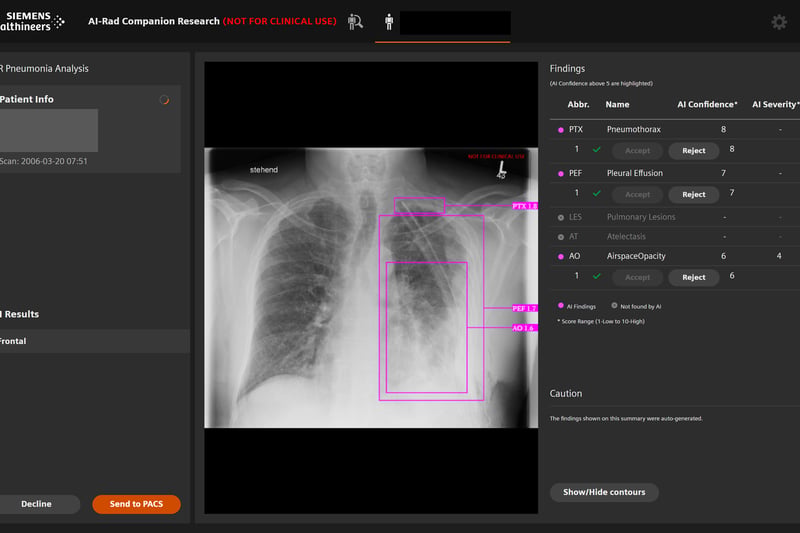The height and width of the screenshot is (533, 800).
Task: Click the Findings heading
Action: [x=567, y=68]
